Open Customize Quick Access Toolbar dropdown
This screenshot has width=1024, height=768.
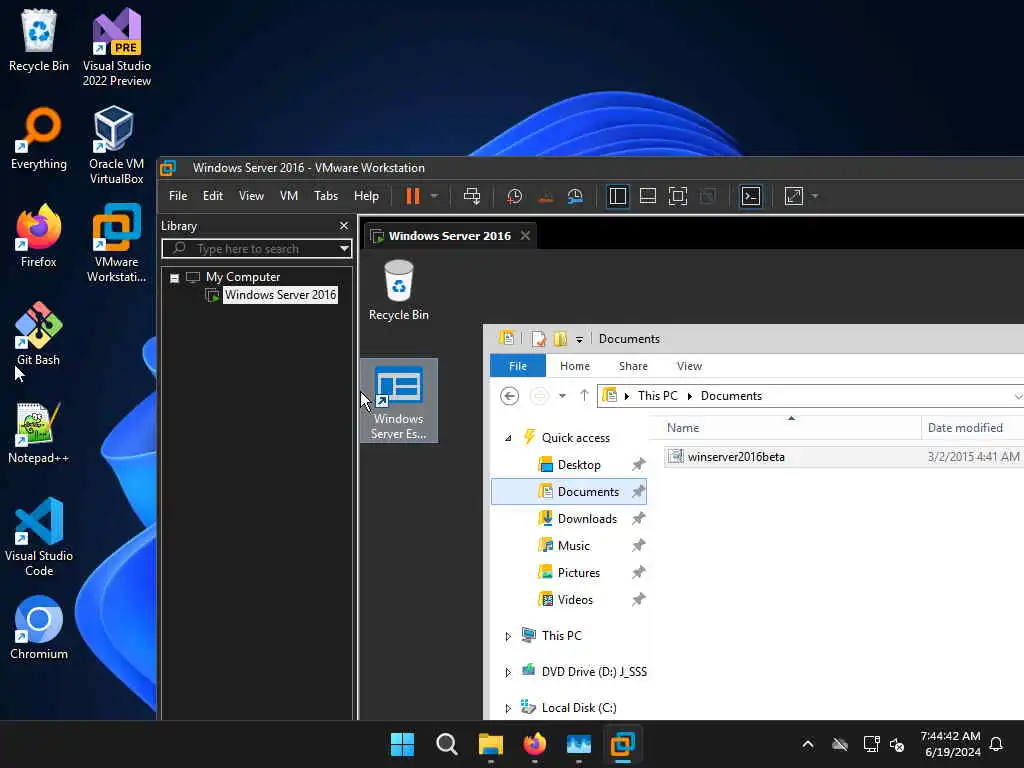(579, 340)
